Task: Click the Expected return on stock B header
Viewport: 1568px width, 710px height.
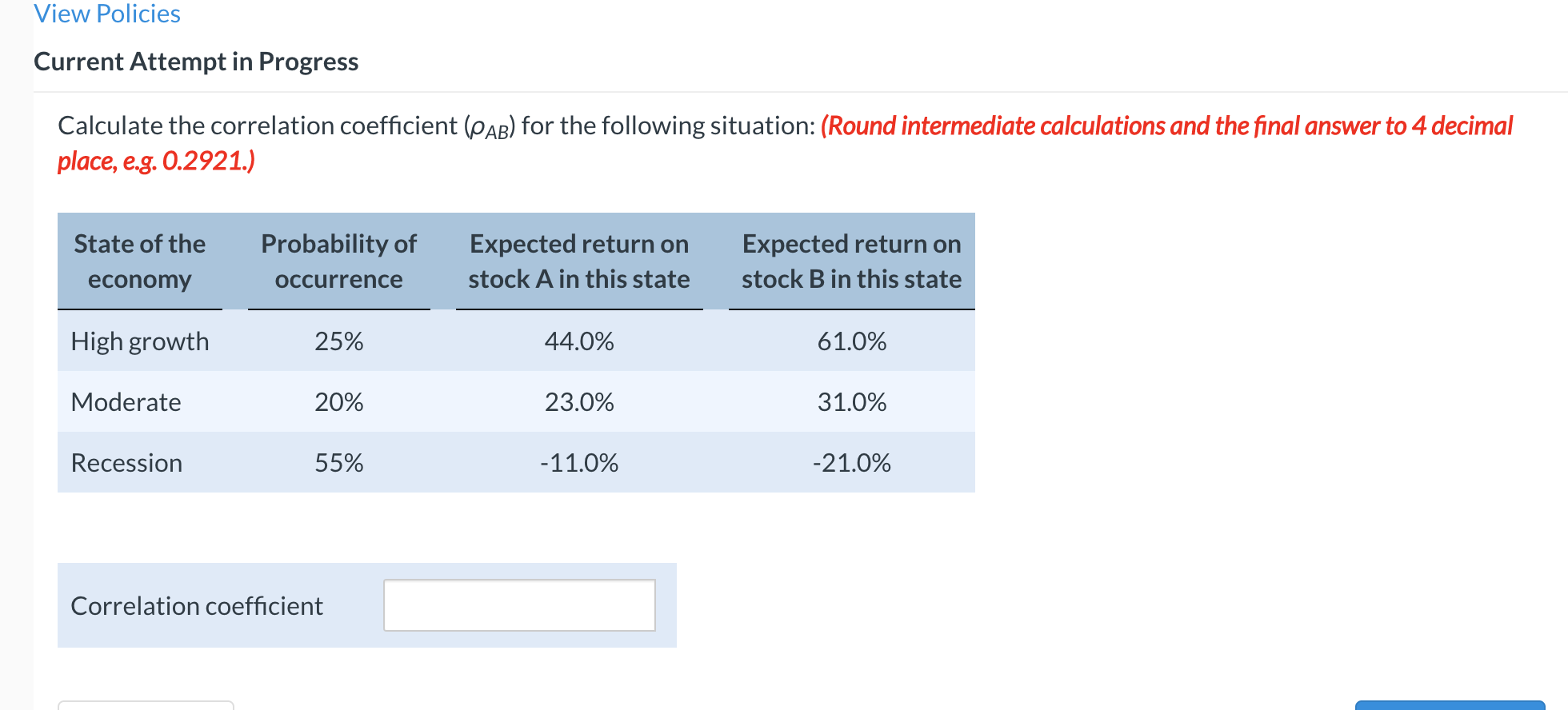Action: click(x=850, y=261)
